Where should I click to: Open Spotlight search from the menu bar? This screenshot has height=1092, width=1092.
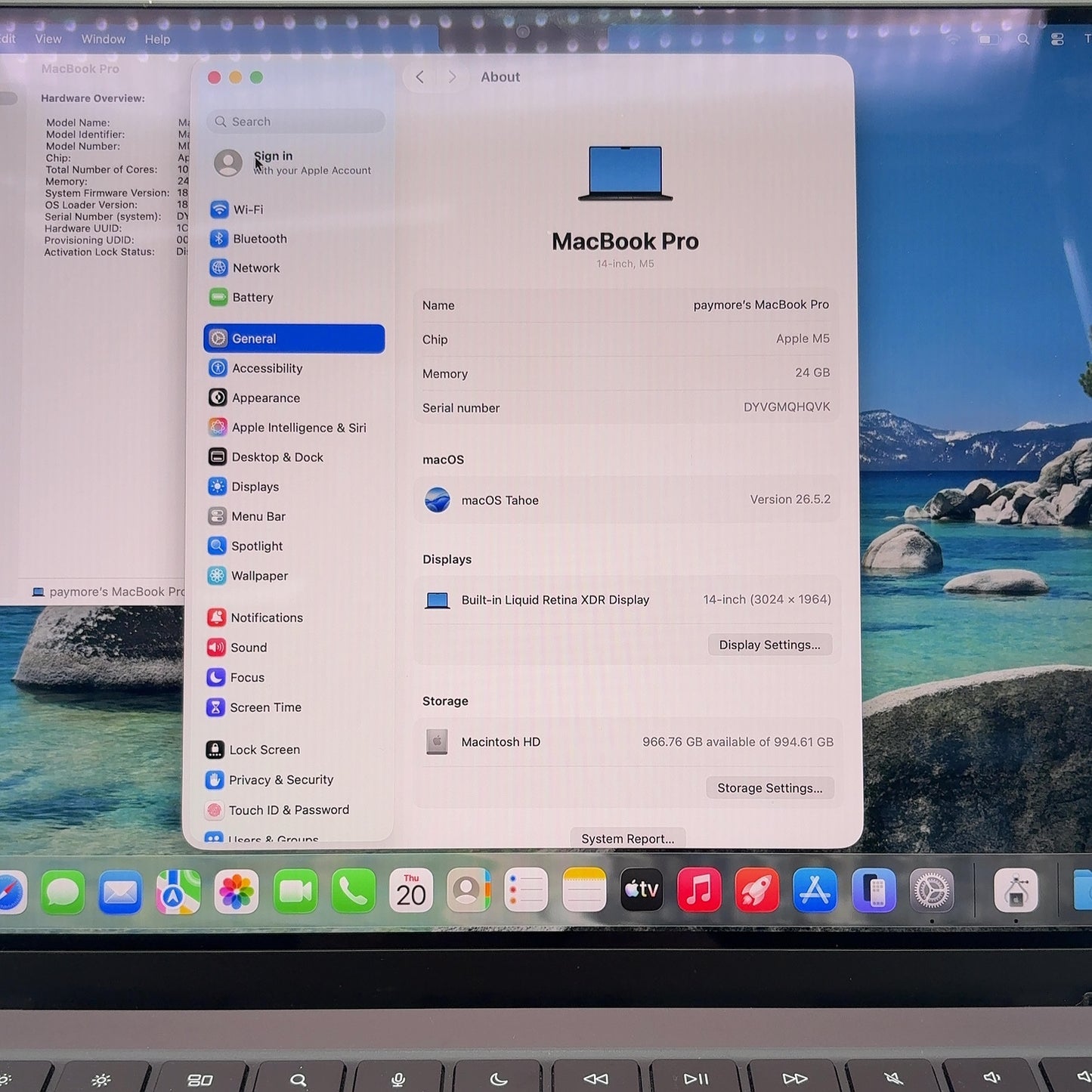1023,39
